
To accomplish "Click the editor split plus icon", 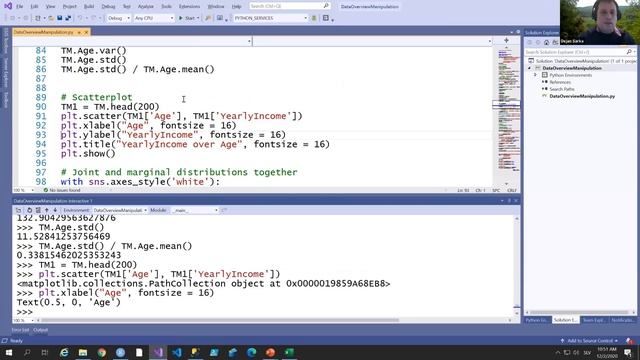I will pos(506,40).
